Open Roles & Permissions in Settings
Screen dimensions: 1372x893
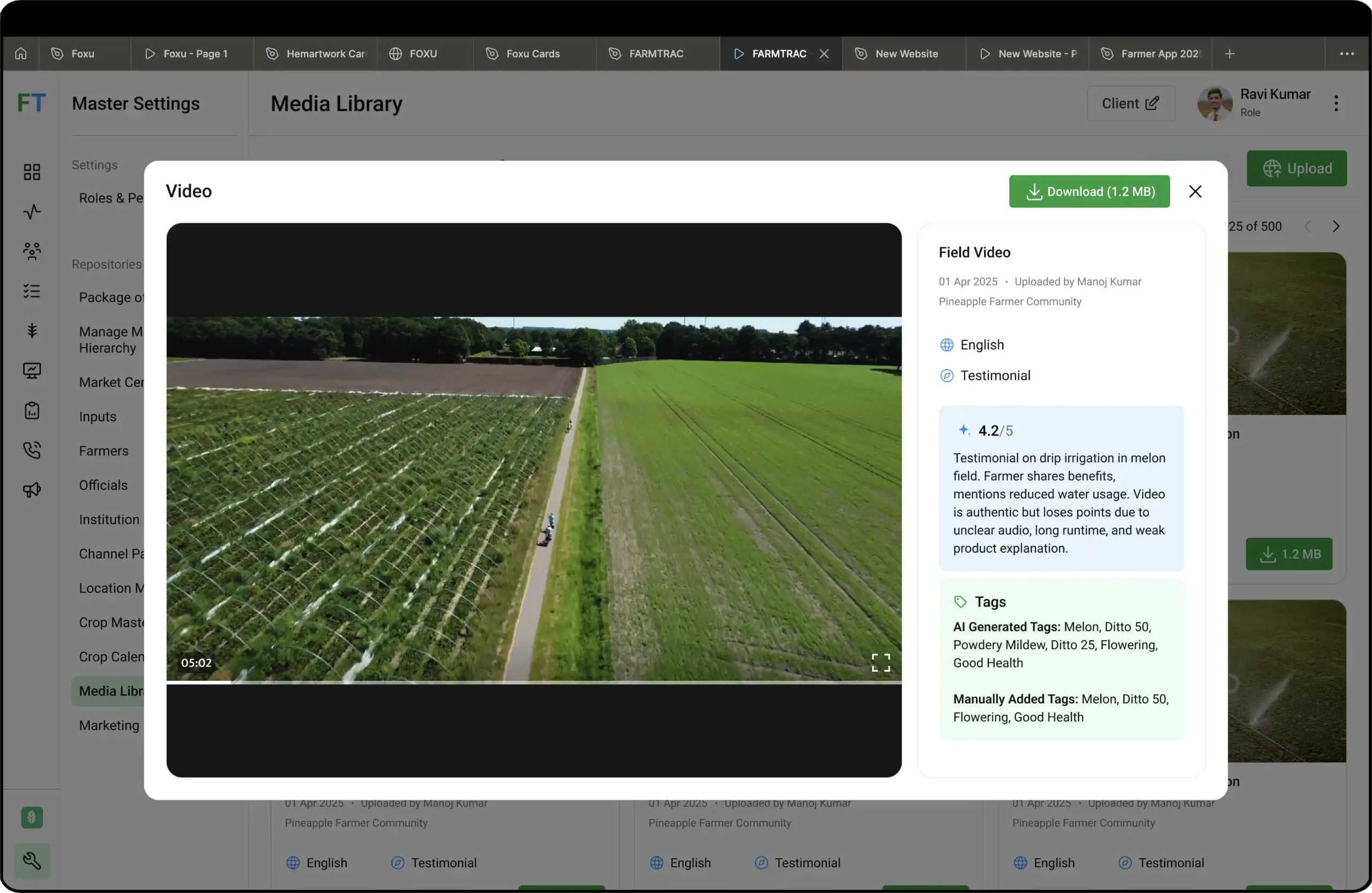[x=111, y=198]
